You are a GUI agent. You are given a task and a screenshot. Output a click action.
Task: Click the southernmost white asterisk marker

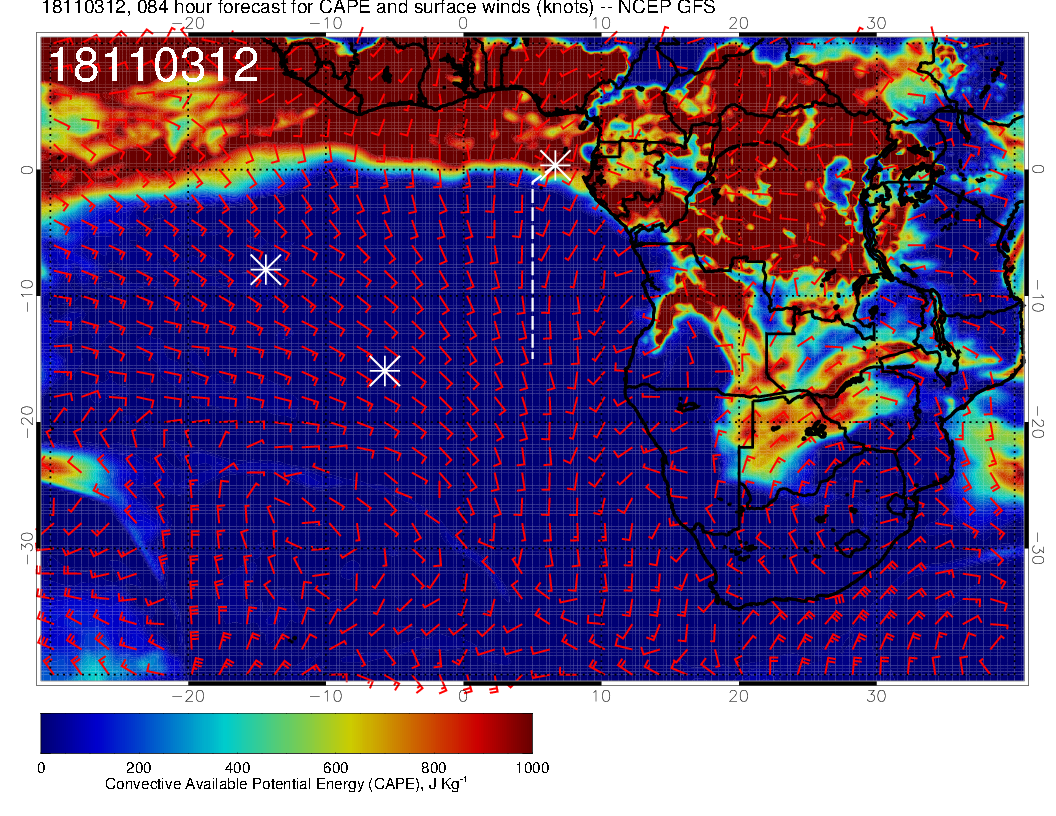point(384,370)
